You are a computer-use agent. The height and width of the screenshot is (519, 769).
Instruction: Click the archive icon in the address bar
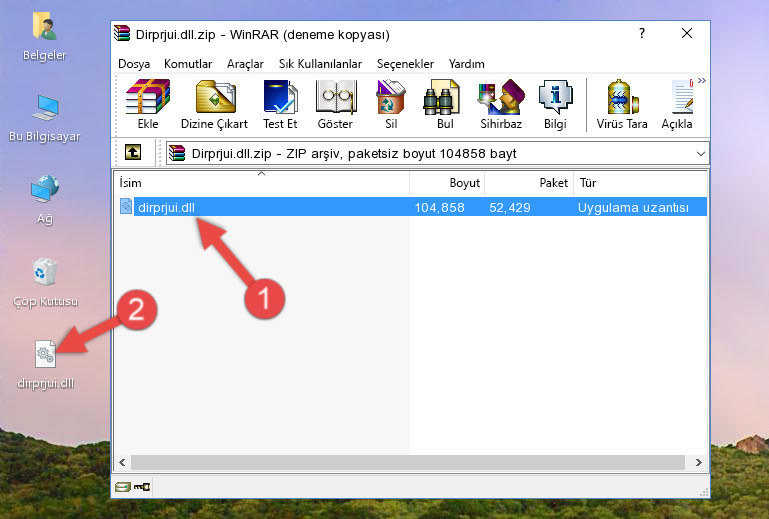tap(177, 154)
